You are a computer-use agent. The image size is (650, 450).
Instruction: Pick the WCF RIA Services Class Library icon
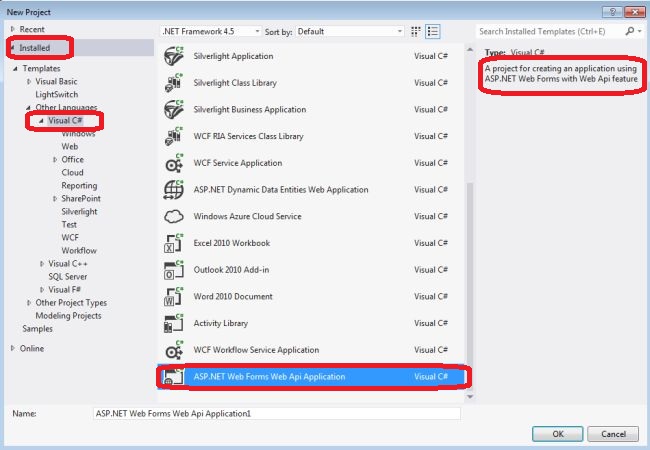(x=174, y=136)
